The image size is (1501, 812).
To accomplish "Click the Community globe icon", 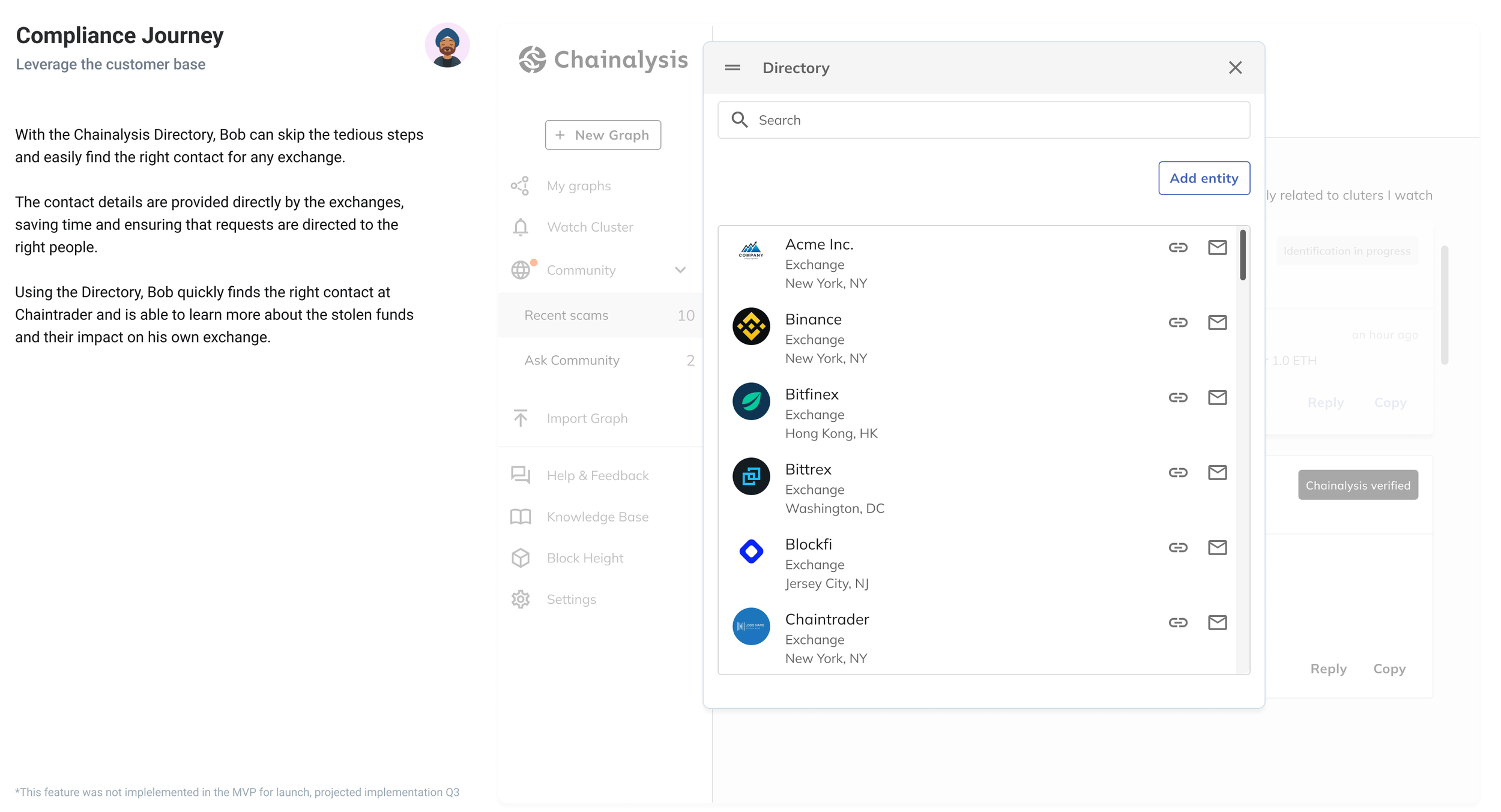I will (520, 270).
